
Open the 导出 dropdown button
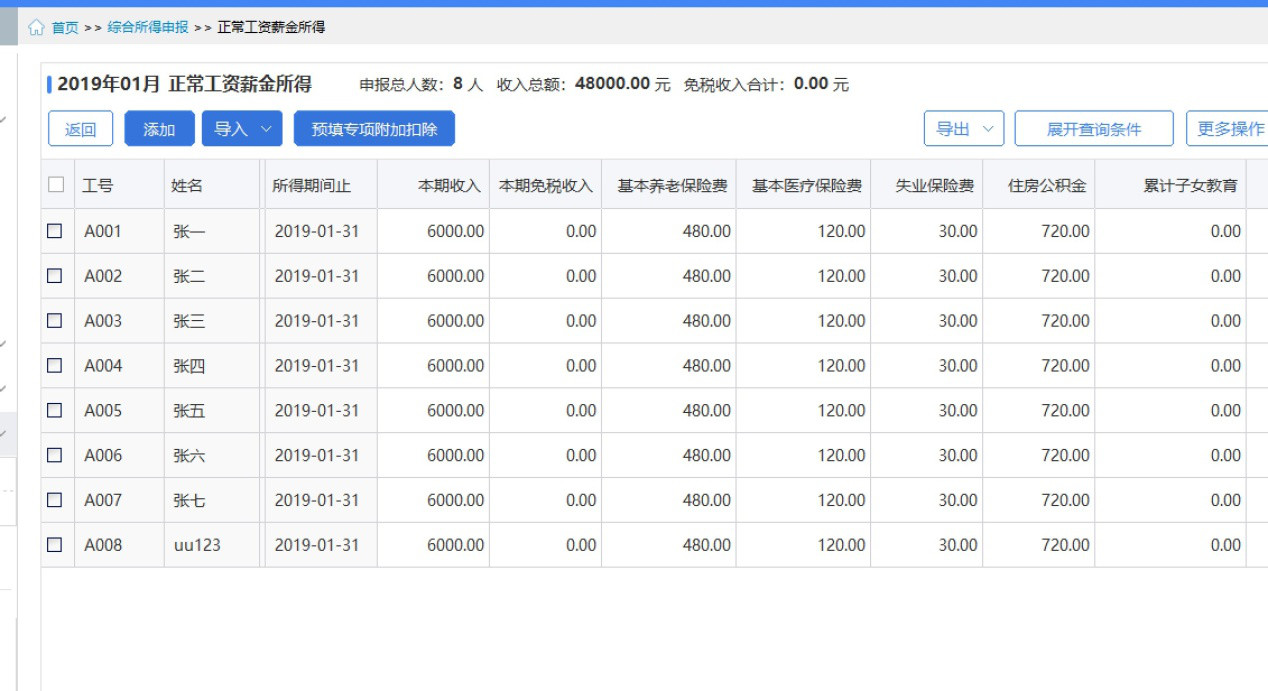click(964, 129)
